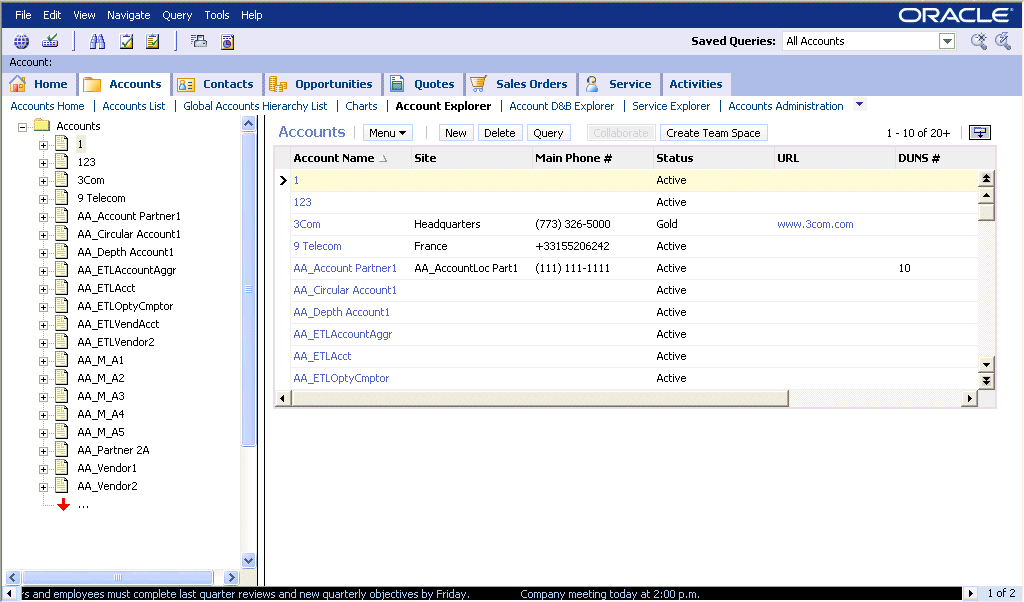Click the Execute Query magnifier lightning icon
Image resolution: width=1024 pixels, height=602 pixels.
click(1002, 41)
